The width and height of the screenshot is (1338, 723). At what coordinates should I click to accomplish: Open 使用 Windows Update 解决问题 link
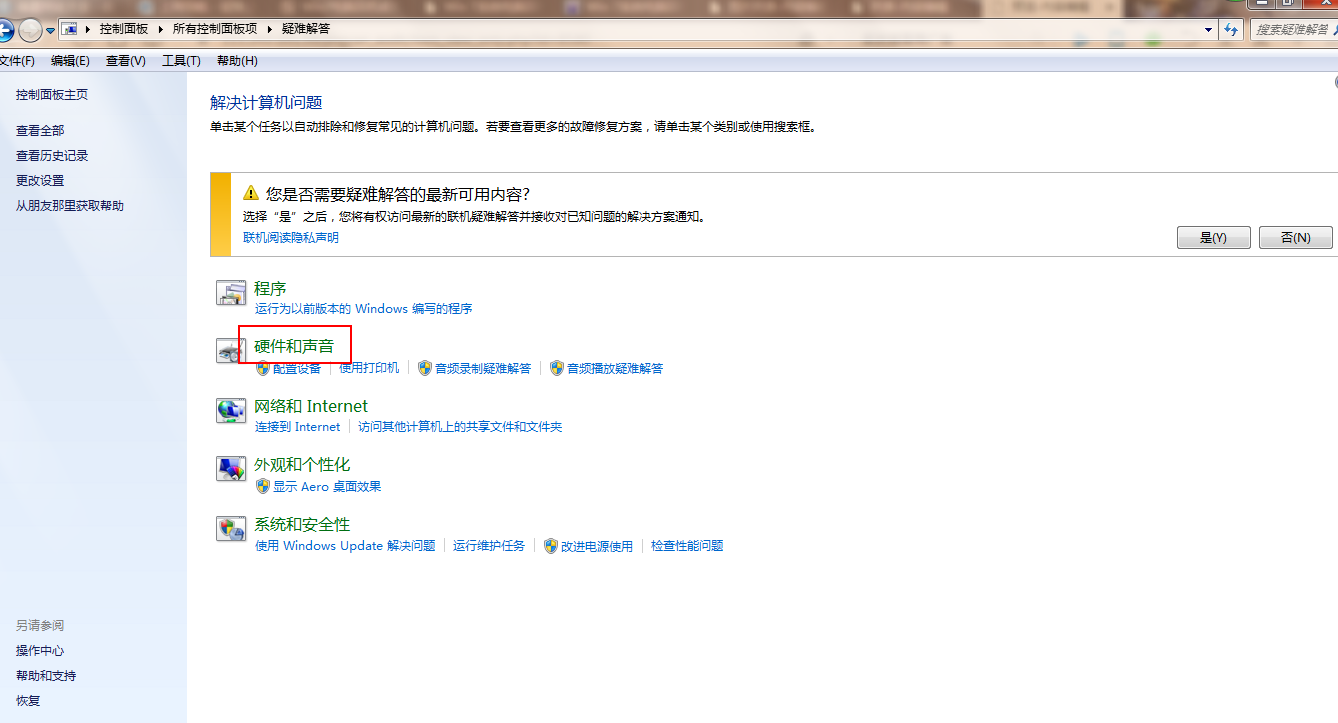click(x=345, y=546)
